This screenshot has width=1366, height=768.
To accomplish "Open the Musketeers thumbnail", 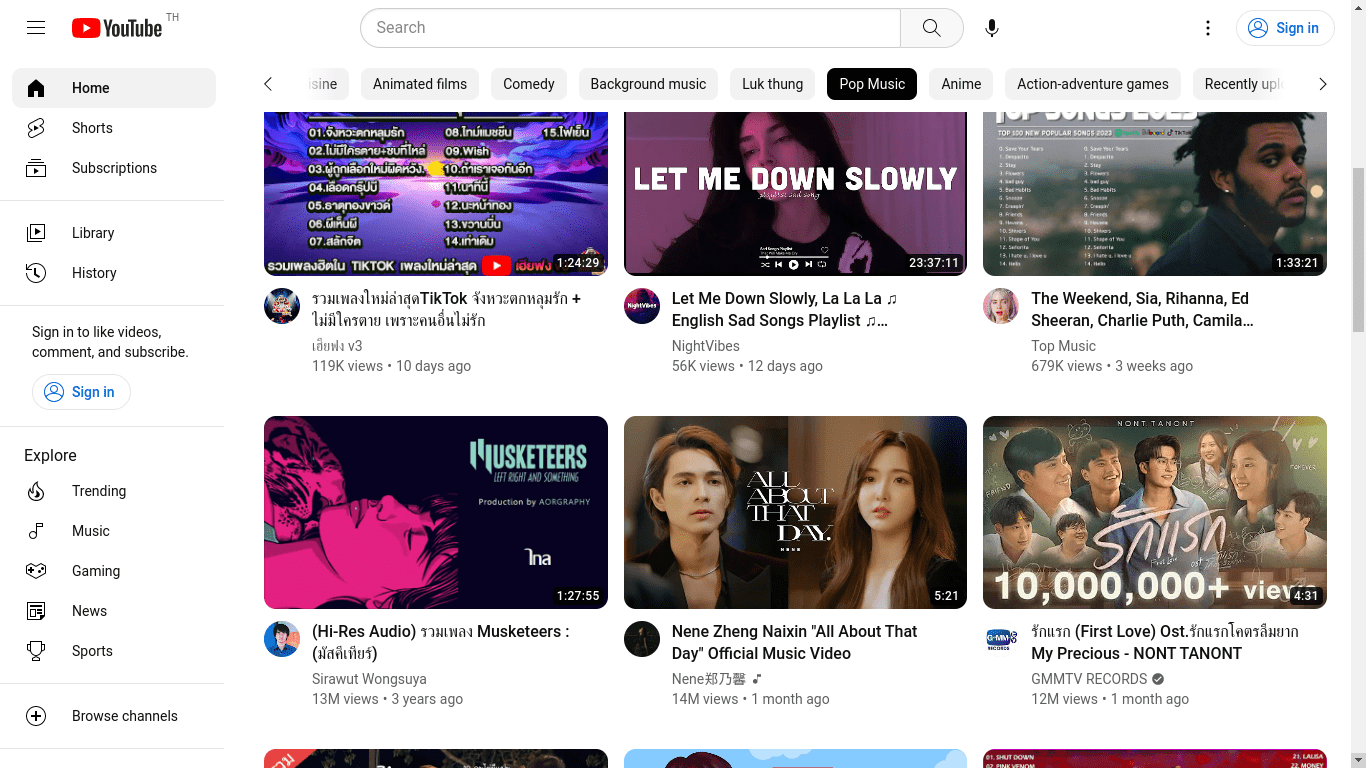I will 436,512.
